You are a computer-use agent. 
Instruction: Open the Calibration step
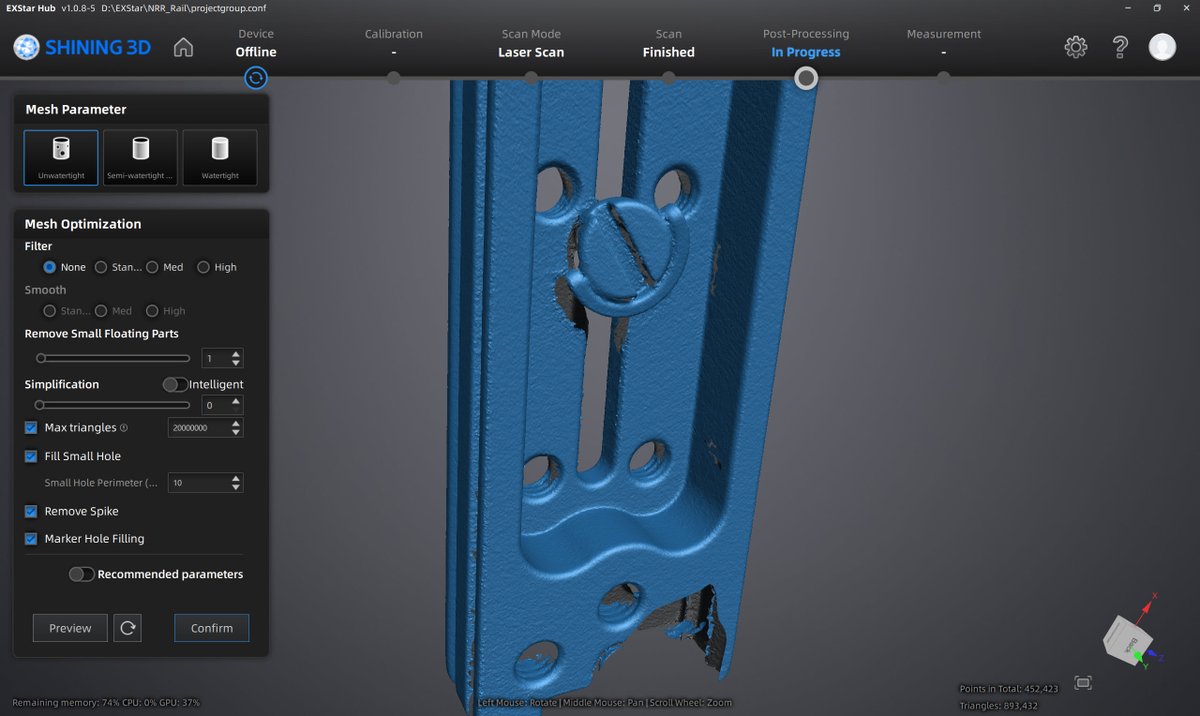pos(394,43)
